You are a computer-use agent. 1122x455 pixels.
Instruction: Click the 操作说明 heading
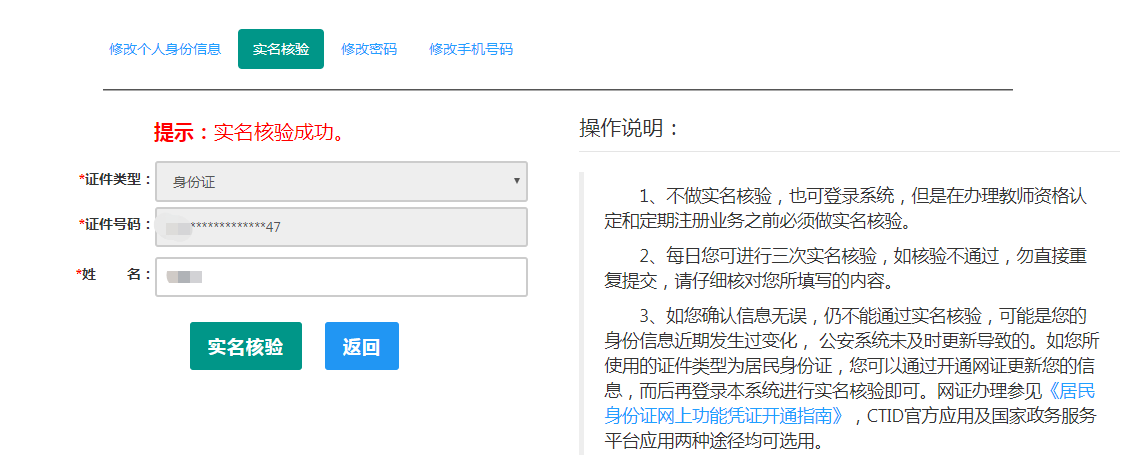click(630, 128)
